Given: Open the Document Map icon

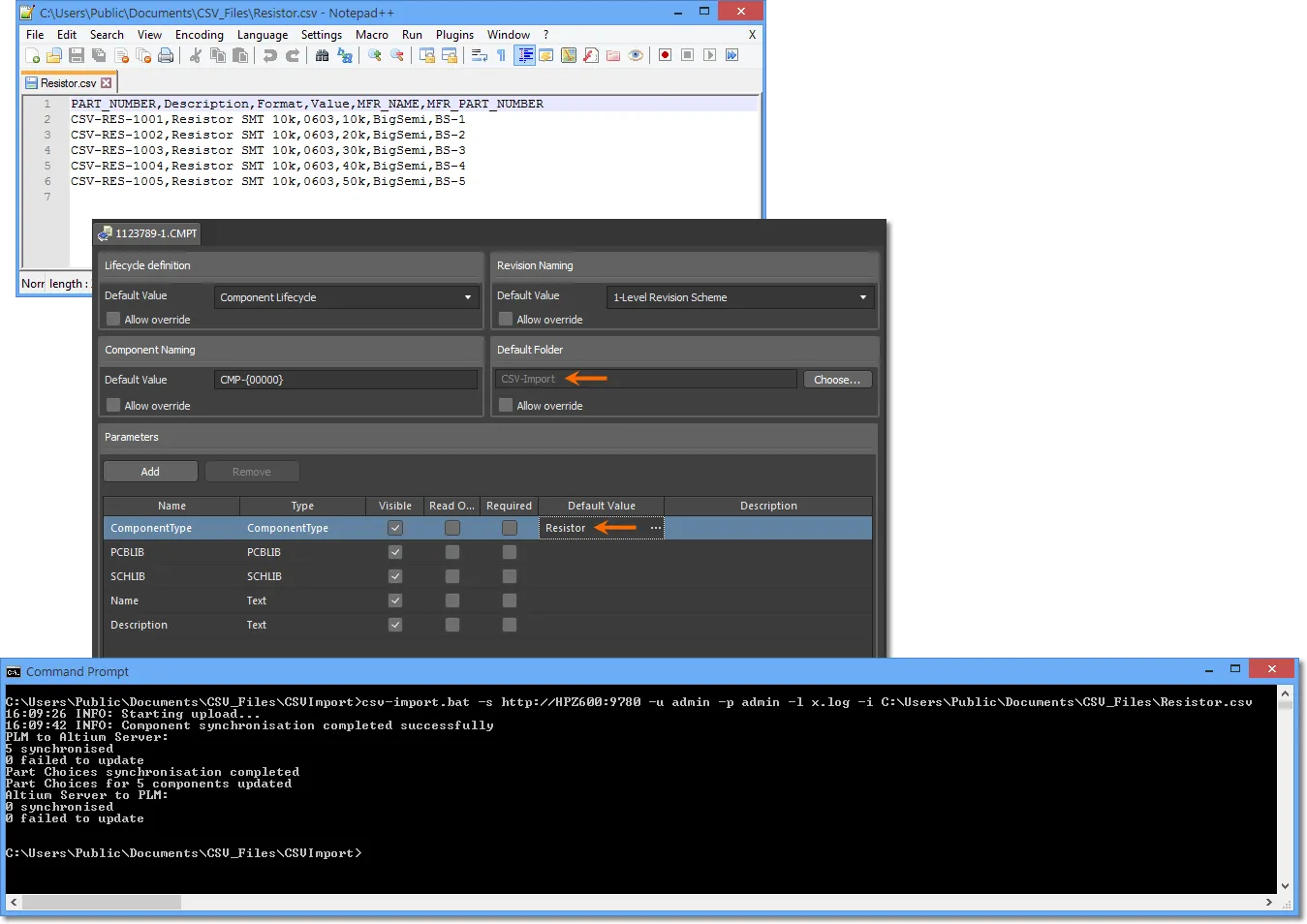Looking at the screenshot, I should [x=569, y=55].
